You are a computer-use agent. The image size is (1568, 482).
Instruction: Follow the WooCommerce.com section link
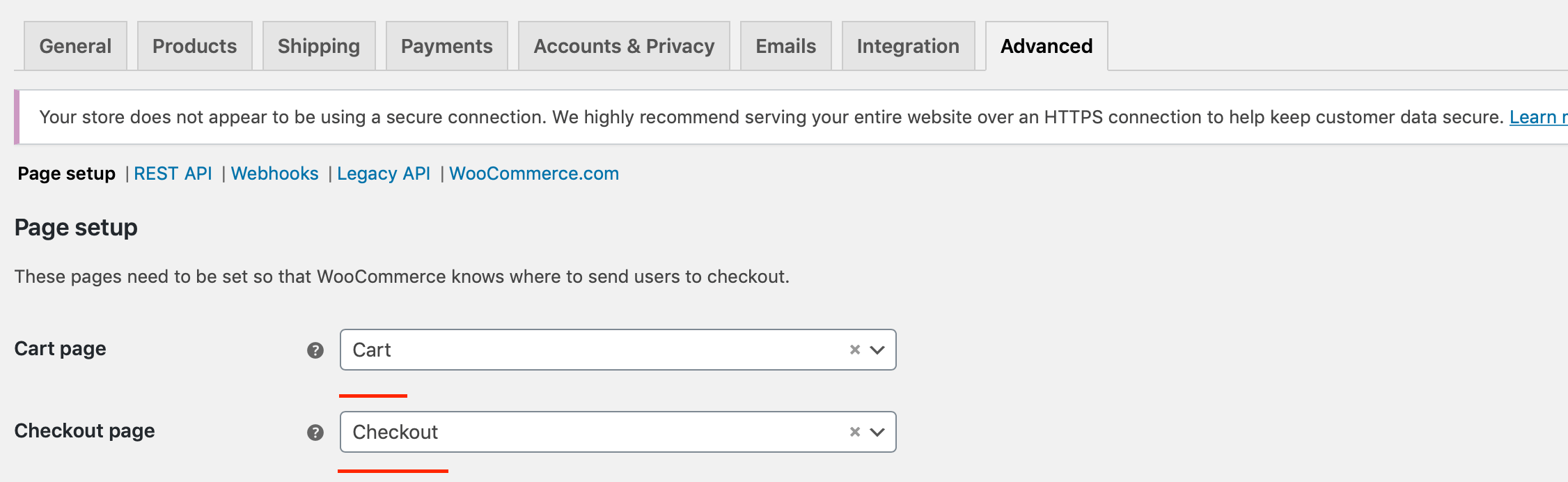coord(534,173)
